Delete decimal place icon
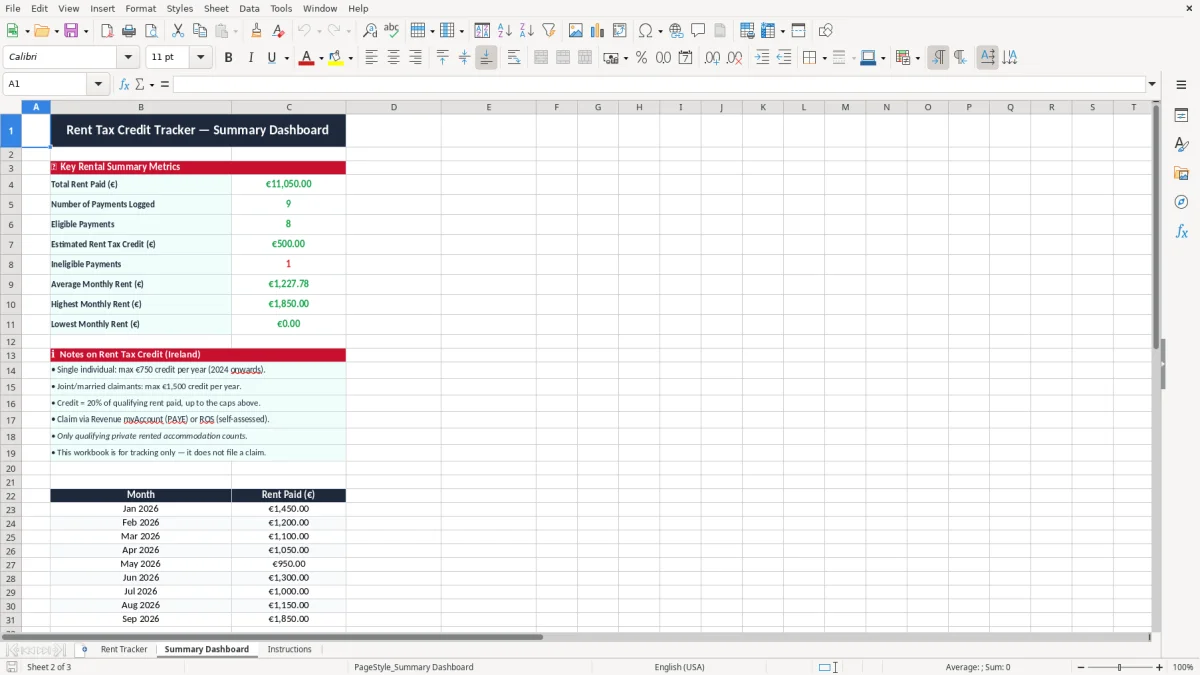 (734, 58)
